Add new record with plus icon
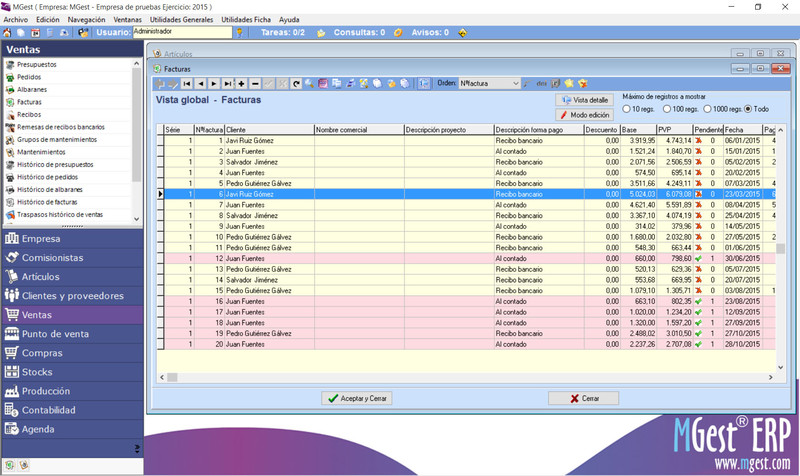 (241, 84)
